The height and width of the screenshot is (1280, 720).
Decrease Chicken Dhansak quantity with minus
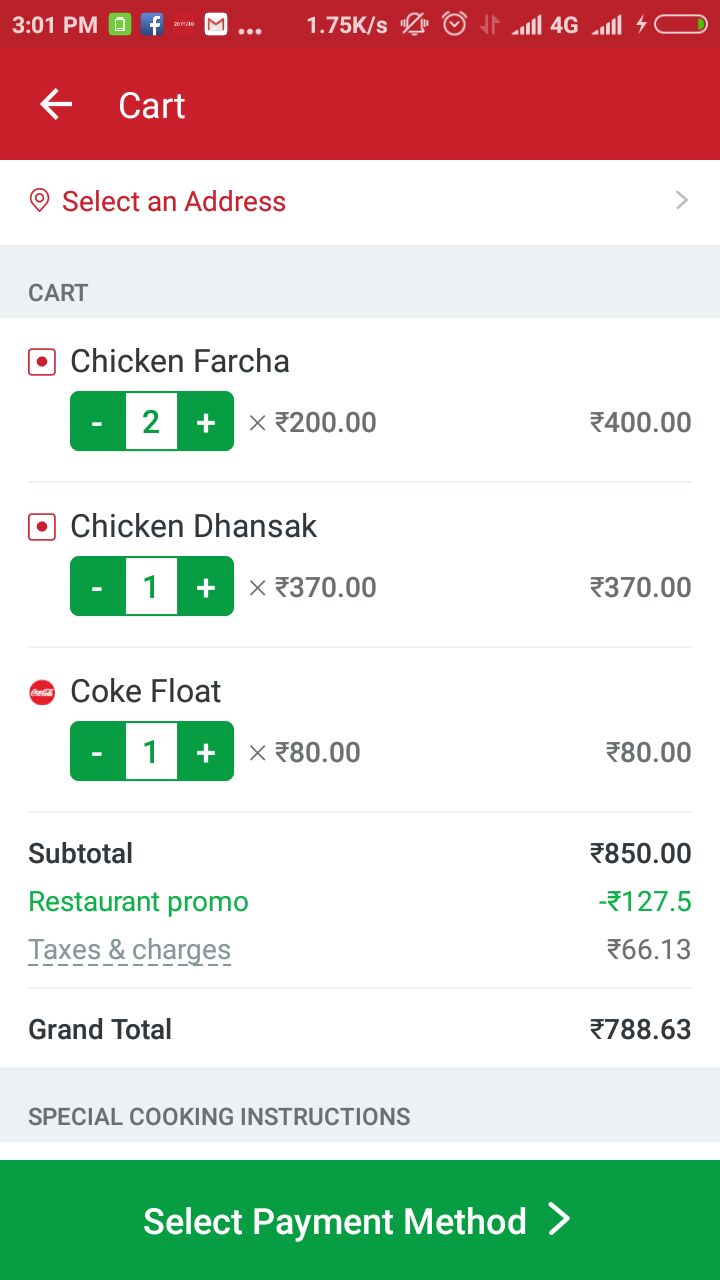(x=97, y=587)
